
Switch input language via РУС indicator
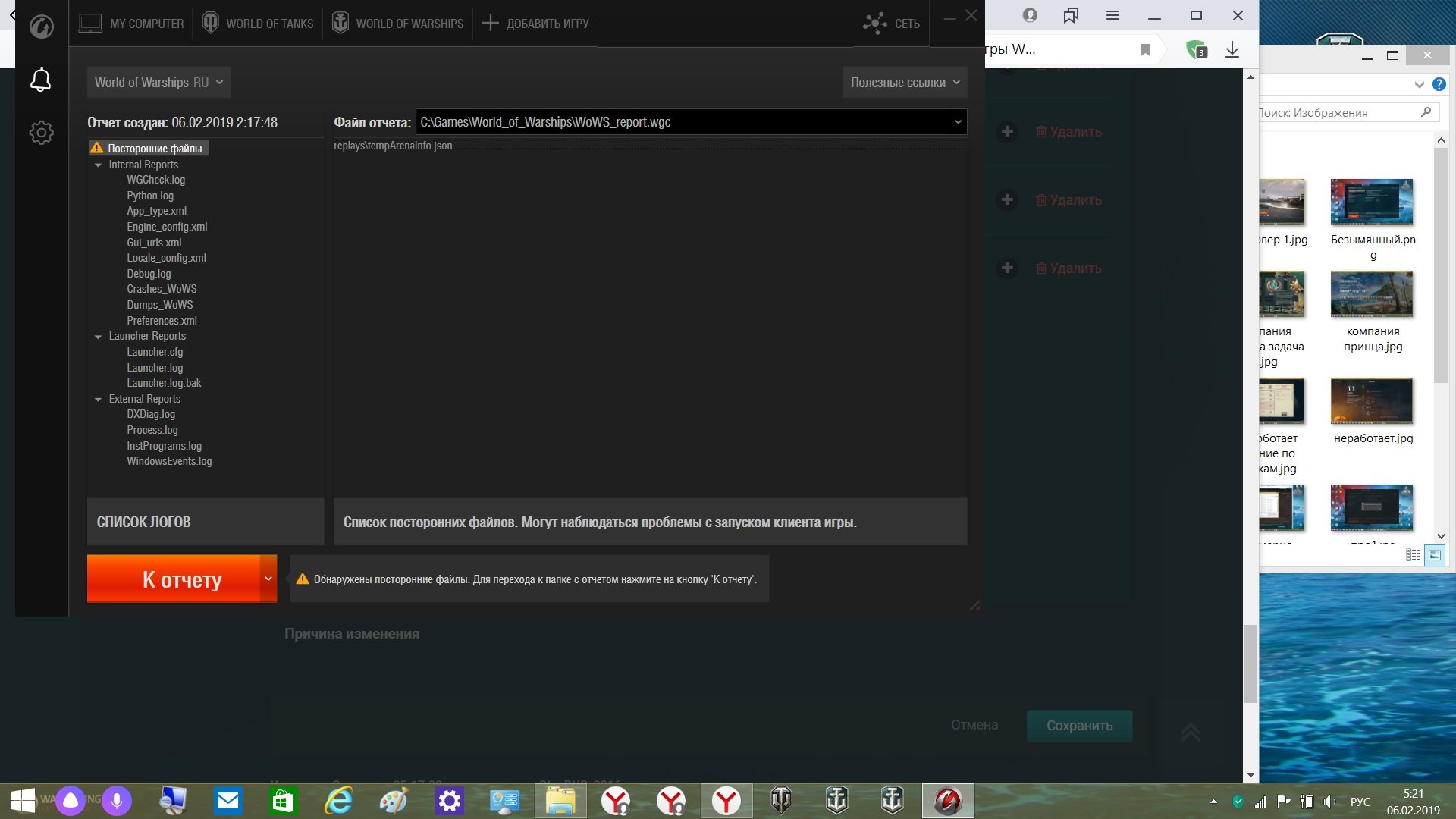point(1360,802)
